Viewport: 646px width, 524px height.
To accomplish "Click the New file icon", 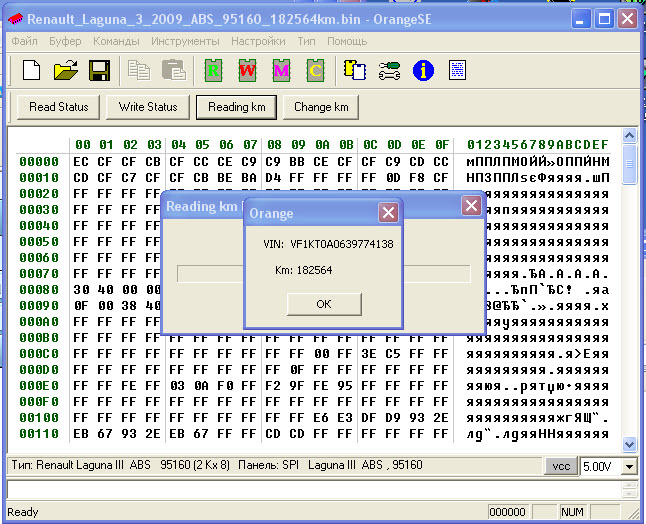I will click(x=31, y=70).
